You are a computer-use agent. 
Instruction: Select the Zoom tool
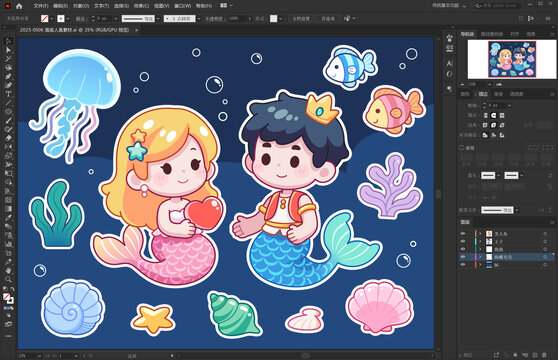[8, 279]
